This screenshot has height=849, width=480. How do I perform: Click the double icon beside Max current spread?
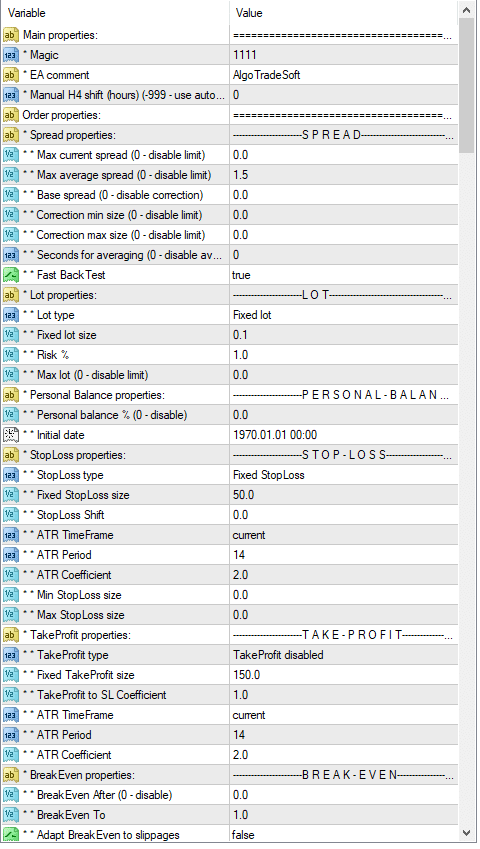pos(11,155)
